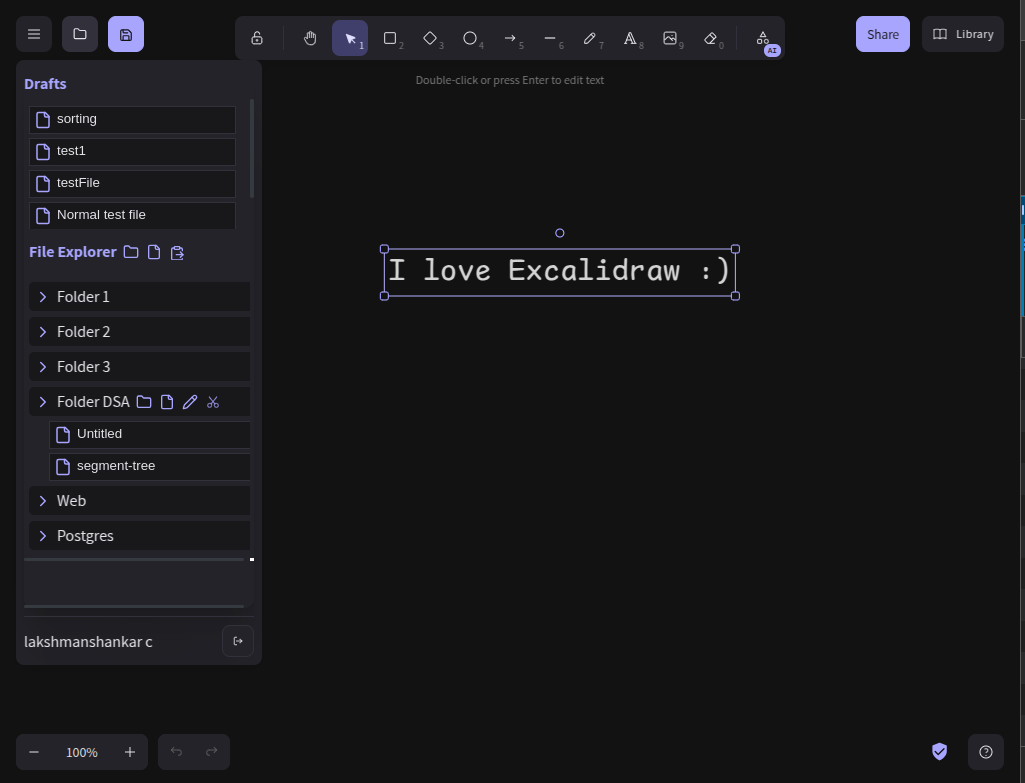Open the hamburger main menu
This screenshot has height=783, width=1025.
click(x=34, y=34)
